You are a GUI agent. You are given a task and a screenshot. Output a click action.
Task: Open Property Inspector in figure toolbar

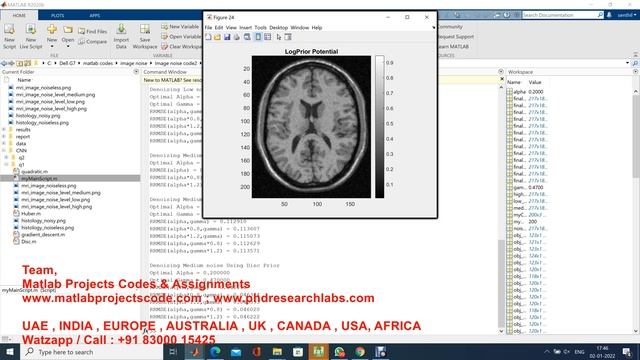(x=288, y=37)
